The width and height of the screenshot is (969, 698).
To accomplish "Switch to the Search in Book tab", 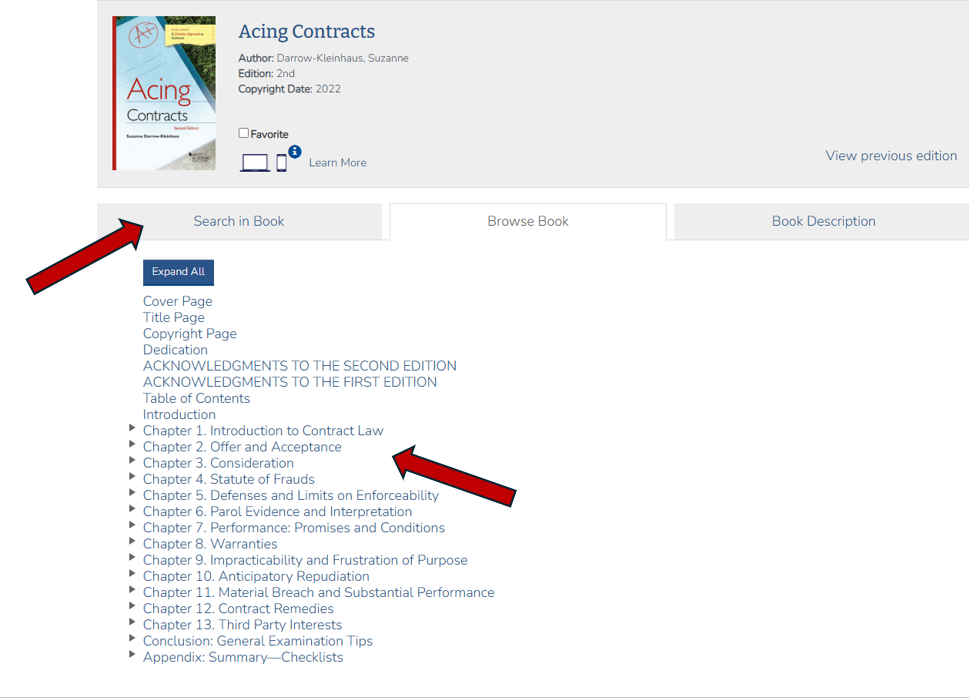I will [239, 221].
